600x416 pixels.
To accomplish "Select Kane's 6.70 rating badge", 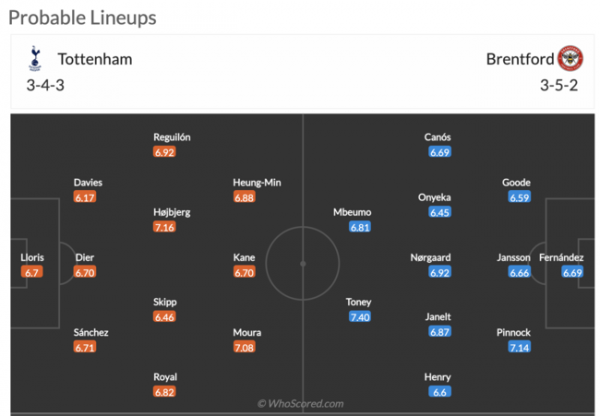I will pos(244,272).
